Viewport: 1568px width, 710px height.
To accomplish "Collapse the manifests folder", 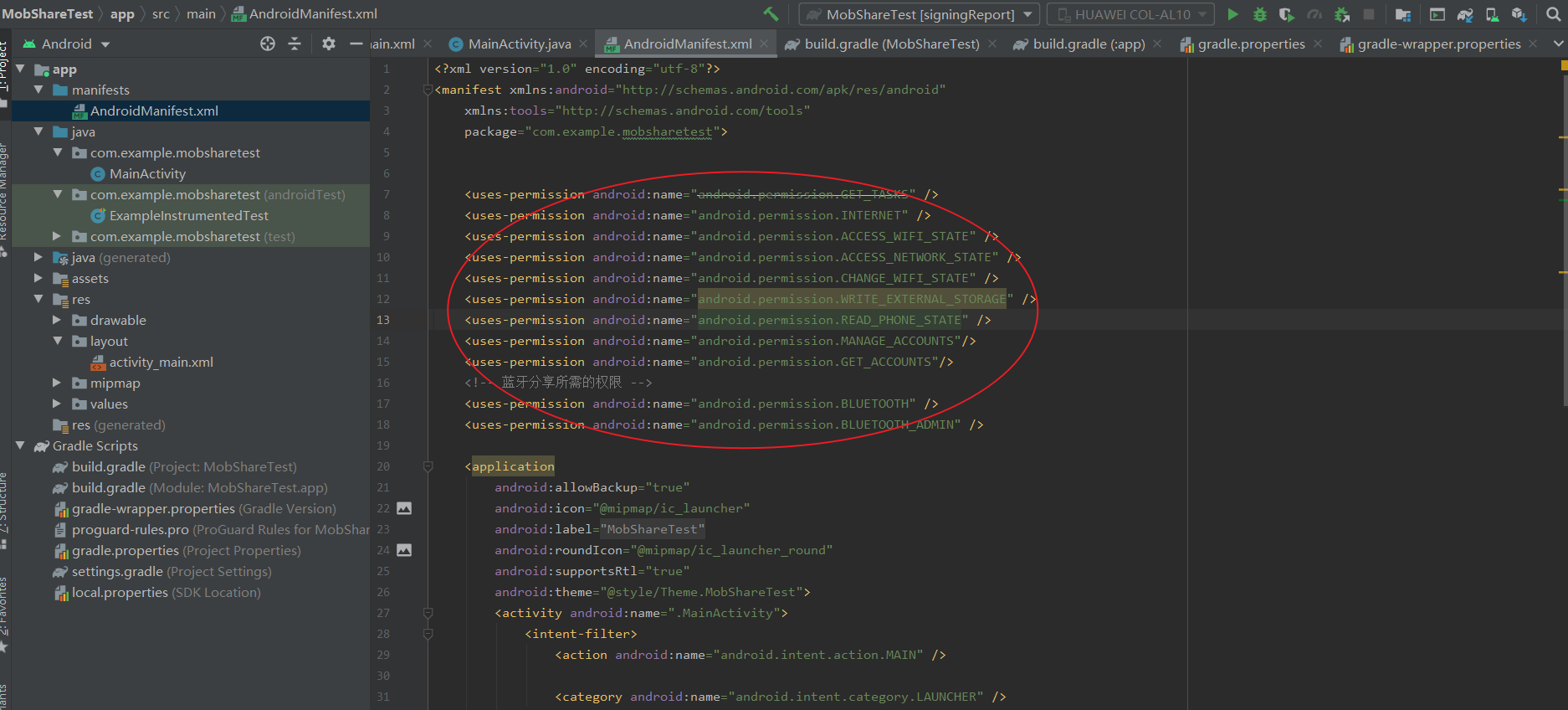I will pyautogui.click(x=38, y=90).
